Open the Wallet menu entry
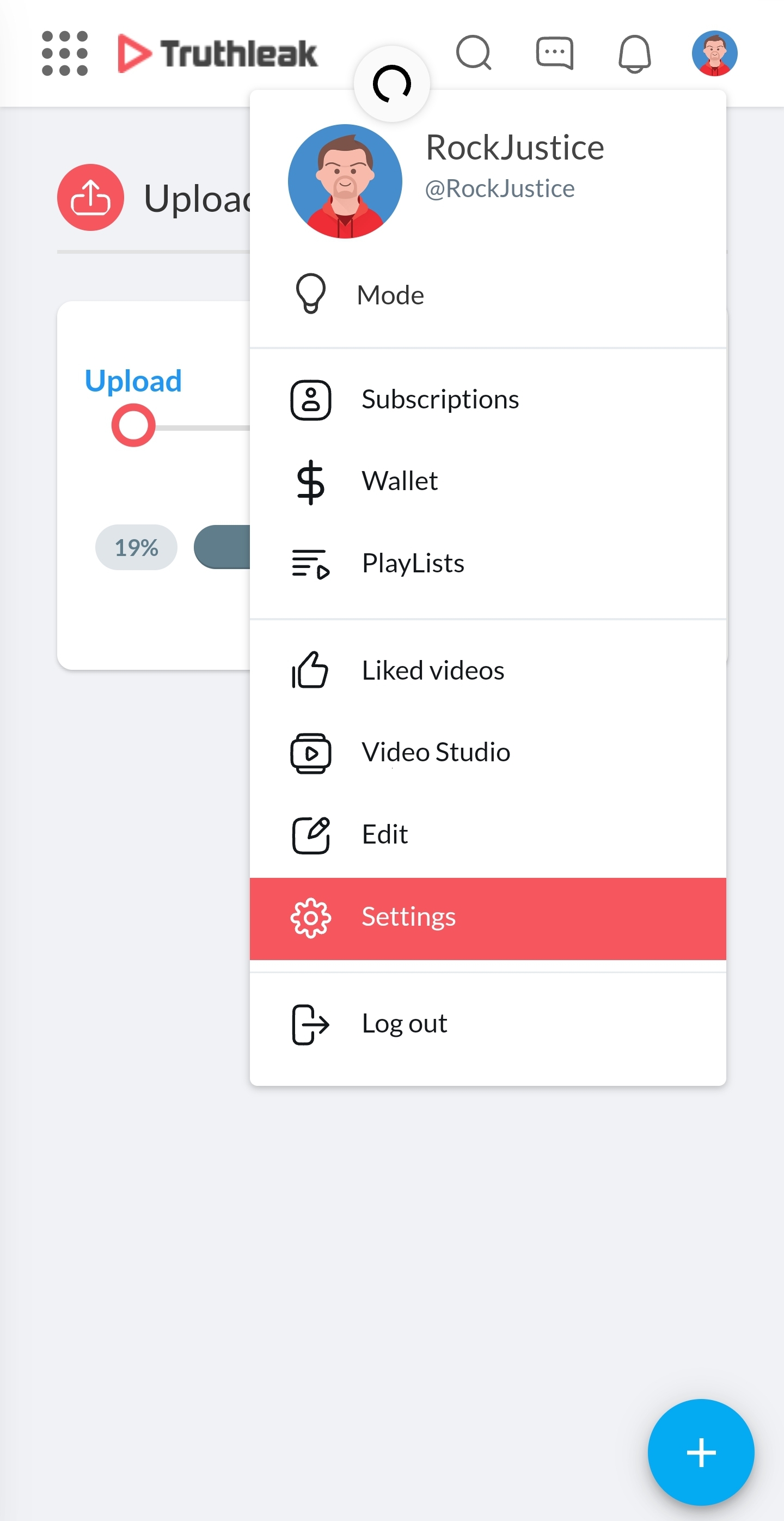The width and height of the screenshot is (784, 1521). pos(400,481)
